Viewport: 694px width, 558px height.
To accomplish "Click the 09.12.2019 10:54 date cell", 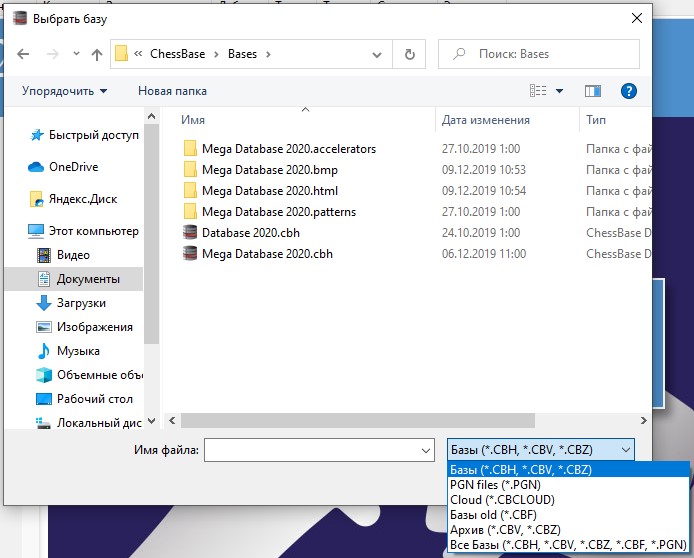I will pos(484,191).
